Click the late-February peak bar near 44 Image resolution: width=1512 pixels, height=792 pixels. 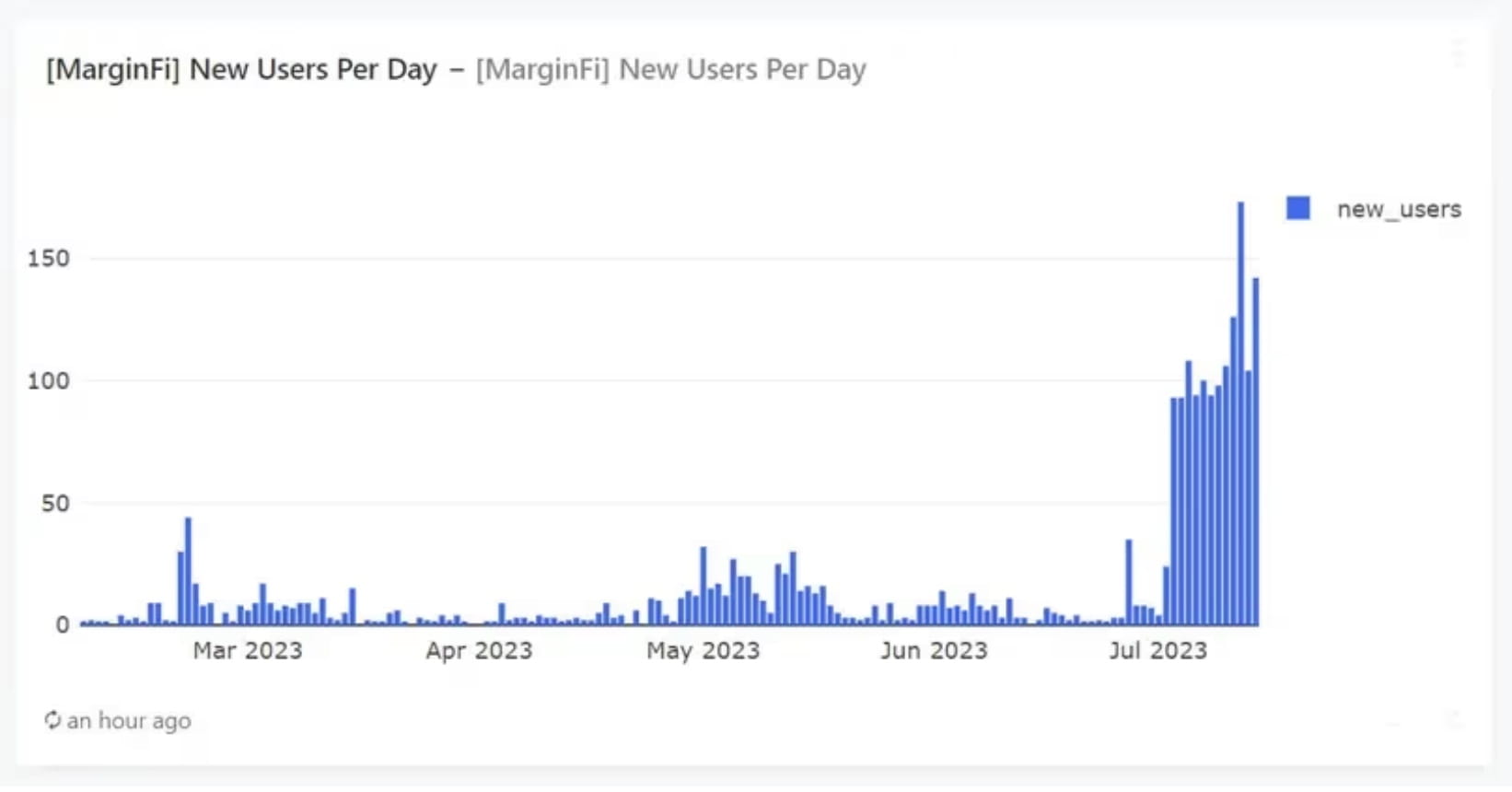pyautogui.click(x=188, y=571)
